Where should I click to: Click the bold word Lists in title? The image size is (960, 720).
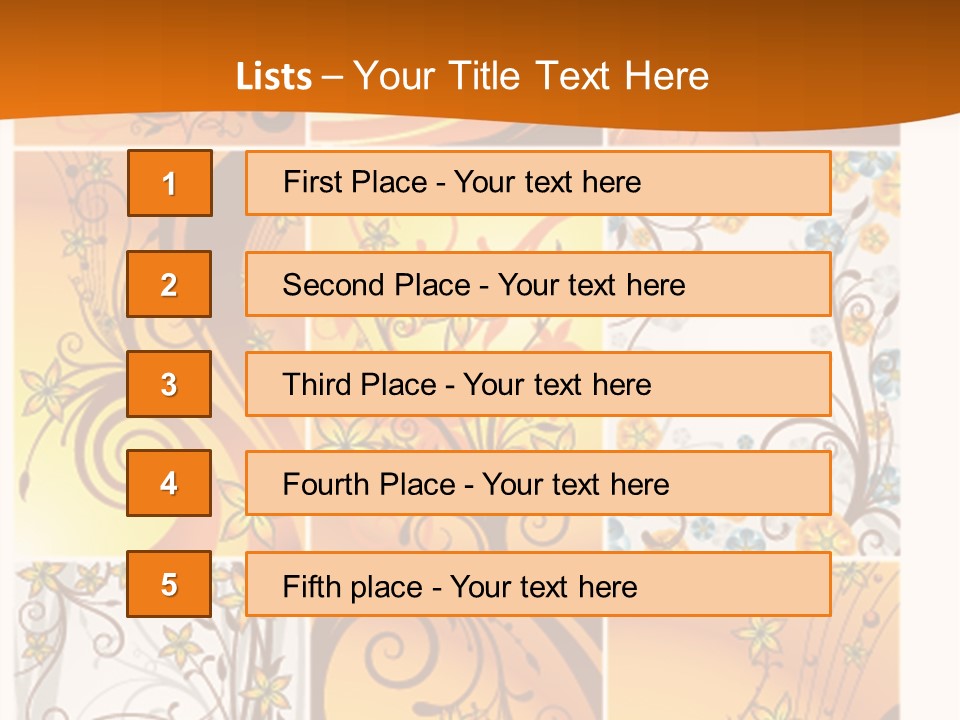(x=274, y=76)
